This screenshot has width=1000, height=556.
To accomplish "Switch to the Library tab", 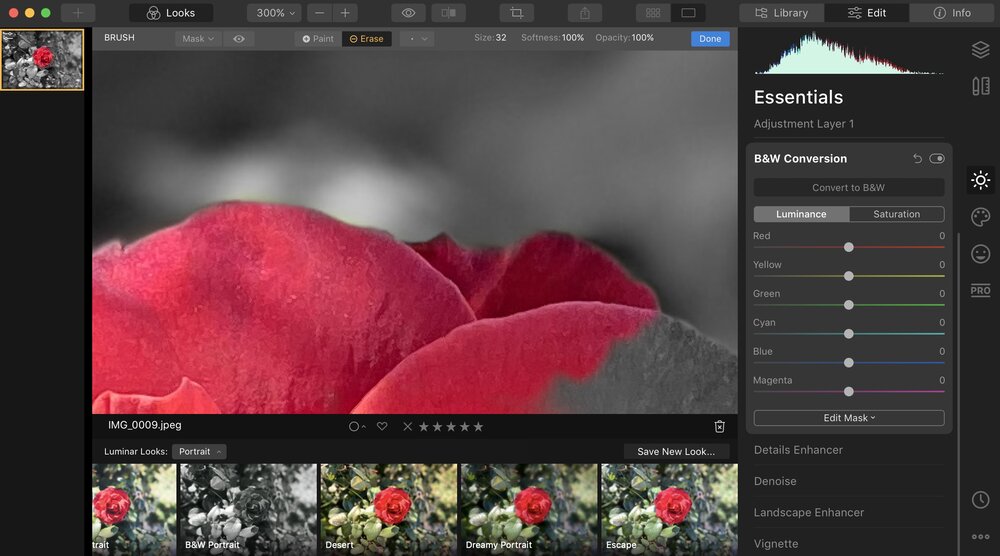I will 781,13.
